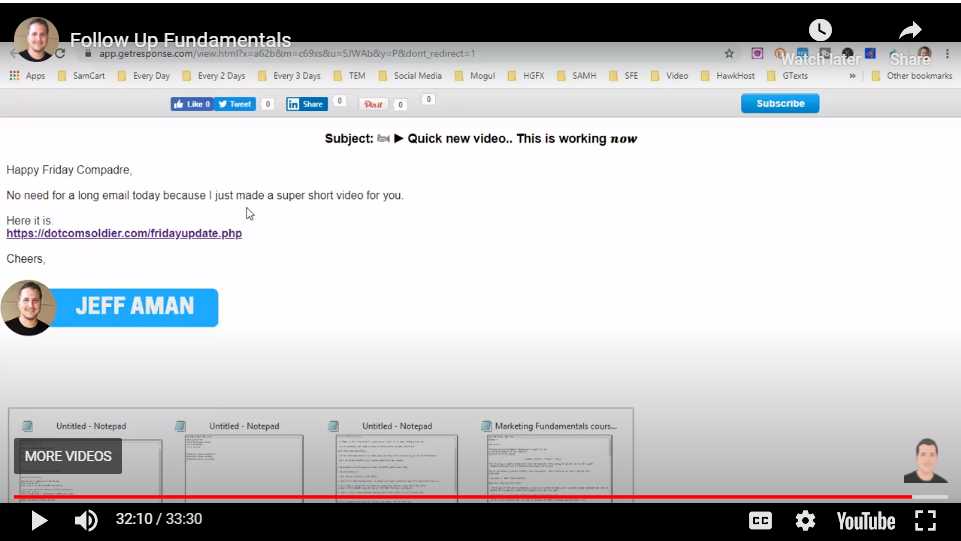Click the blue Subscribe button

click(780, 104)
